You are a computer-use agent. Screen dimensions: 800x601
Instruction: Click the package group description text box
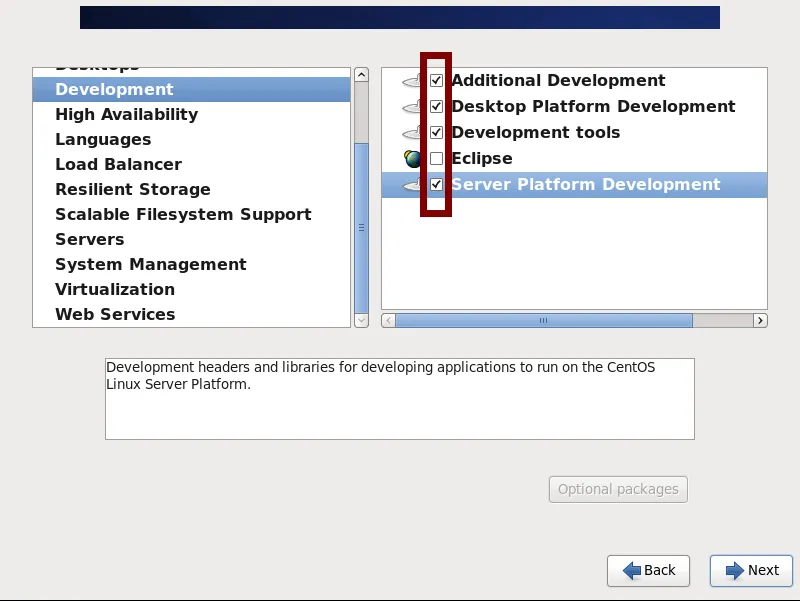pyautogui.click(x=399, y=399)
